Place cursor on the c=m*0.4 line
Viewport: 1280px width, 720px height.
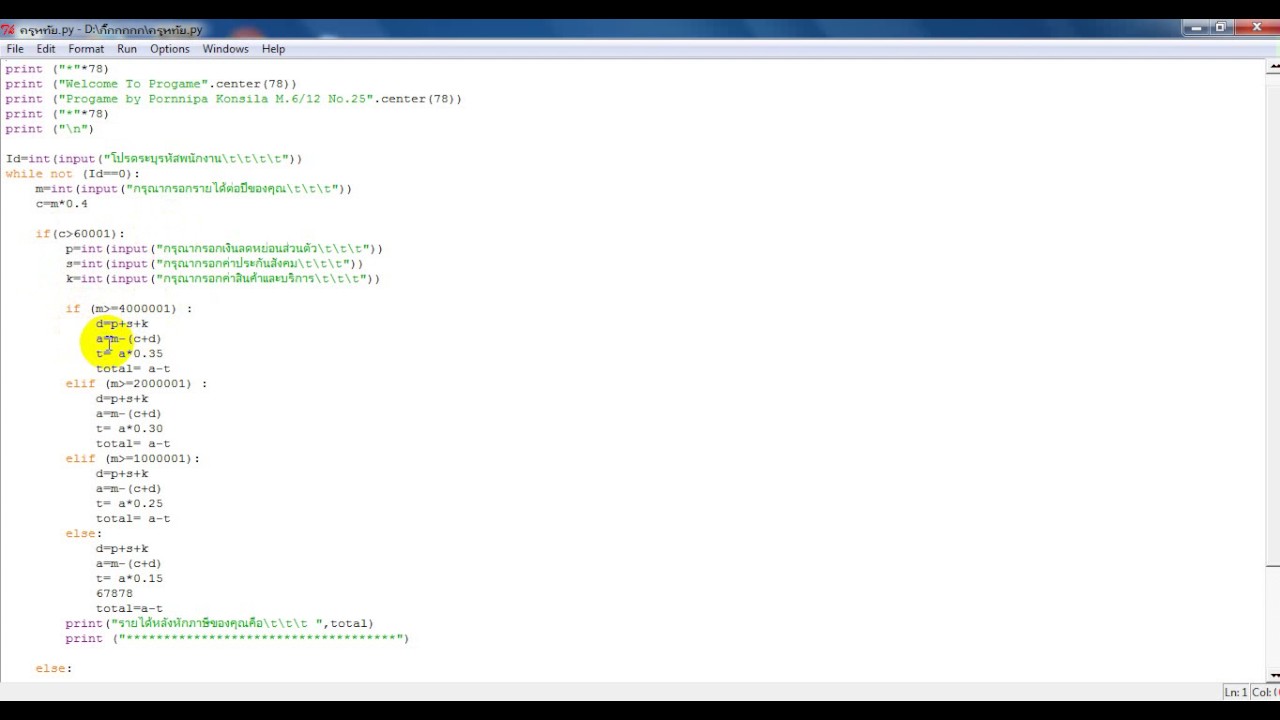pyautogui.click(x=61, y=204)
